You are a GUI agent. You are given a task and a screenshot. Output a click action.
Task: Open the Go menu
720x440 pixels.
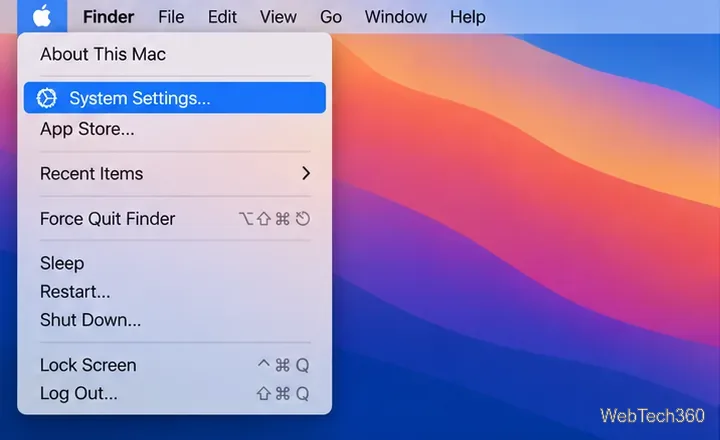331,17
